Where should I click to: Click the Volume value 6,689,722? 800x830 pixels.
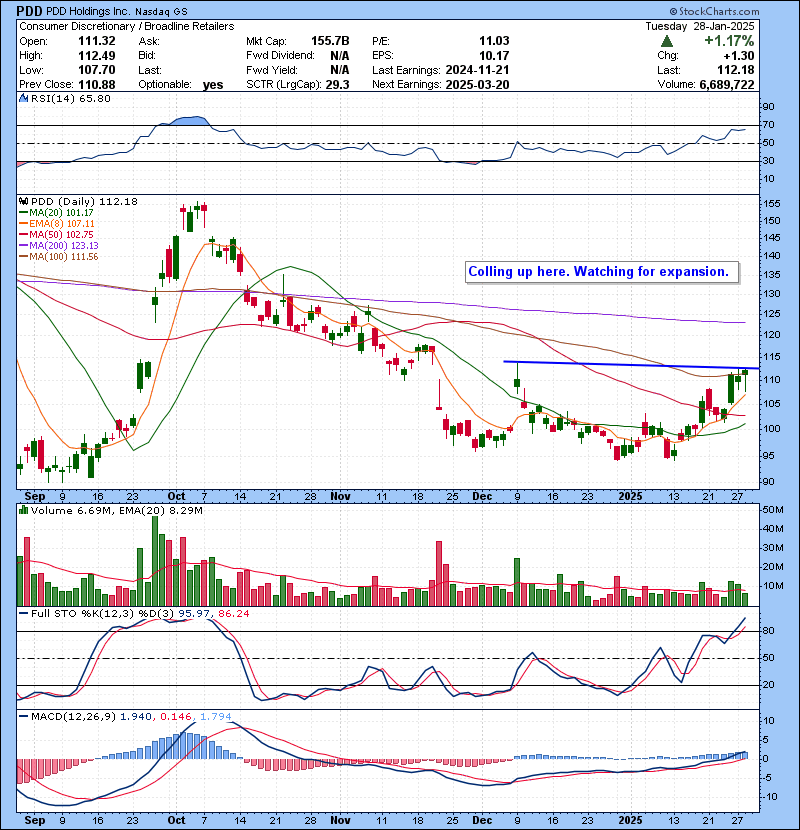727,84
